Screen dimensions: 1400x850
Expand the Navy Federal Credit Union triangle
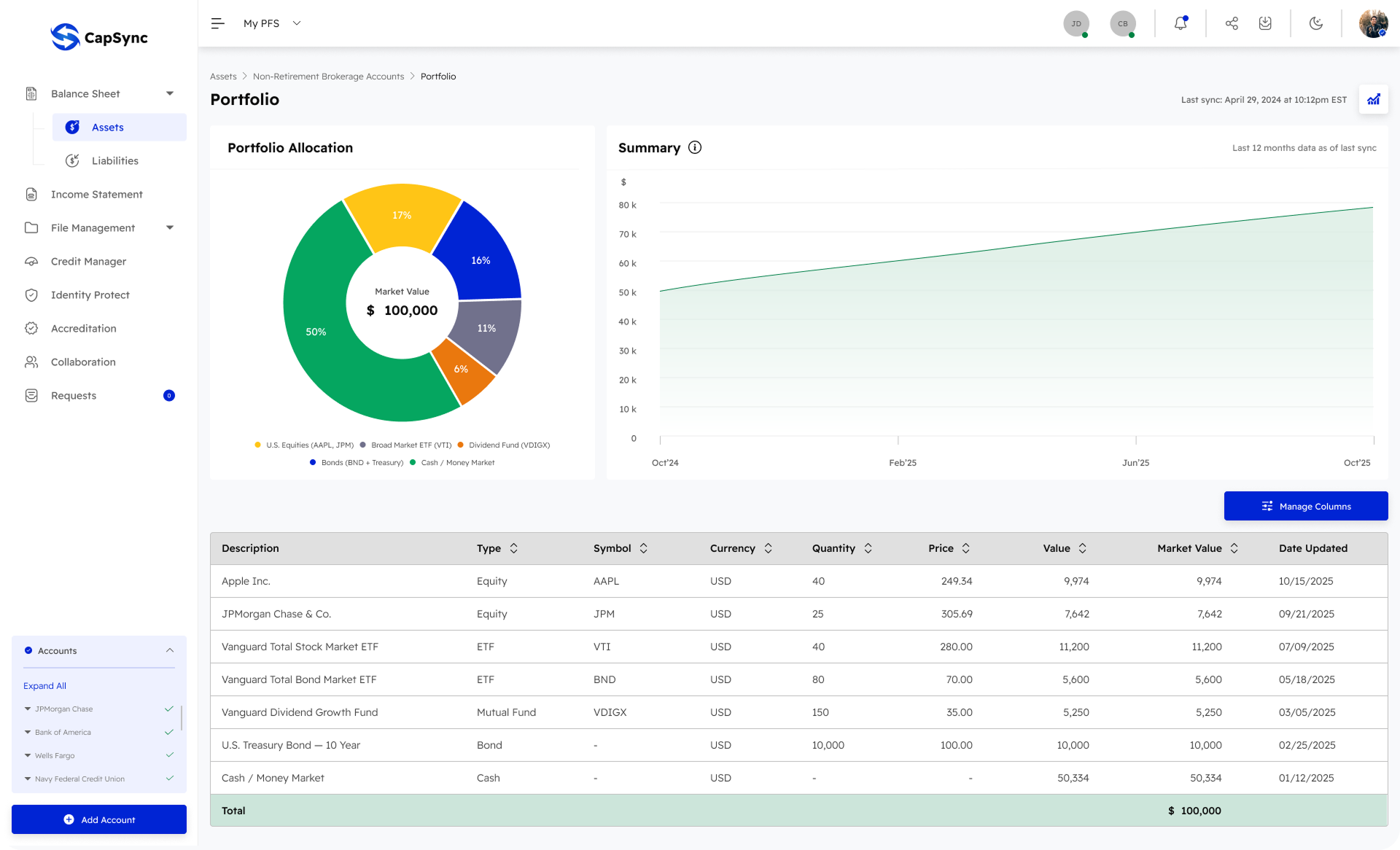(x=28, y=779)
